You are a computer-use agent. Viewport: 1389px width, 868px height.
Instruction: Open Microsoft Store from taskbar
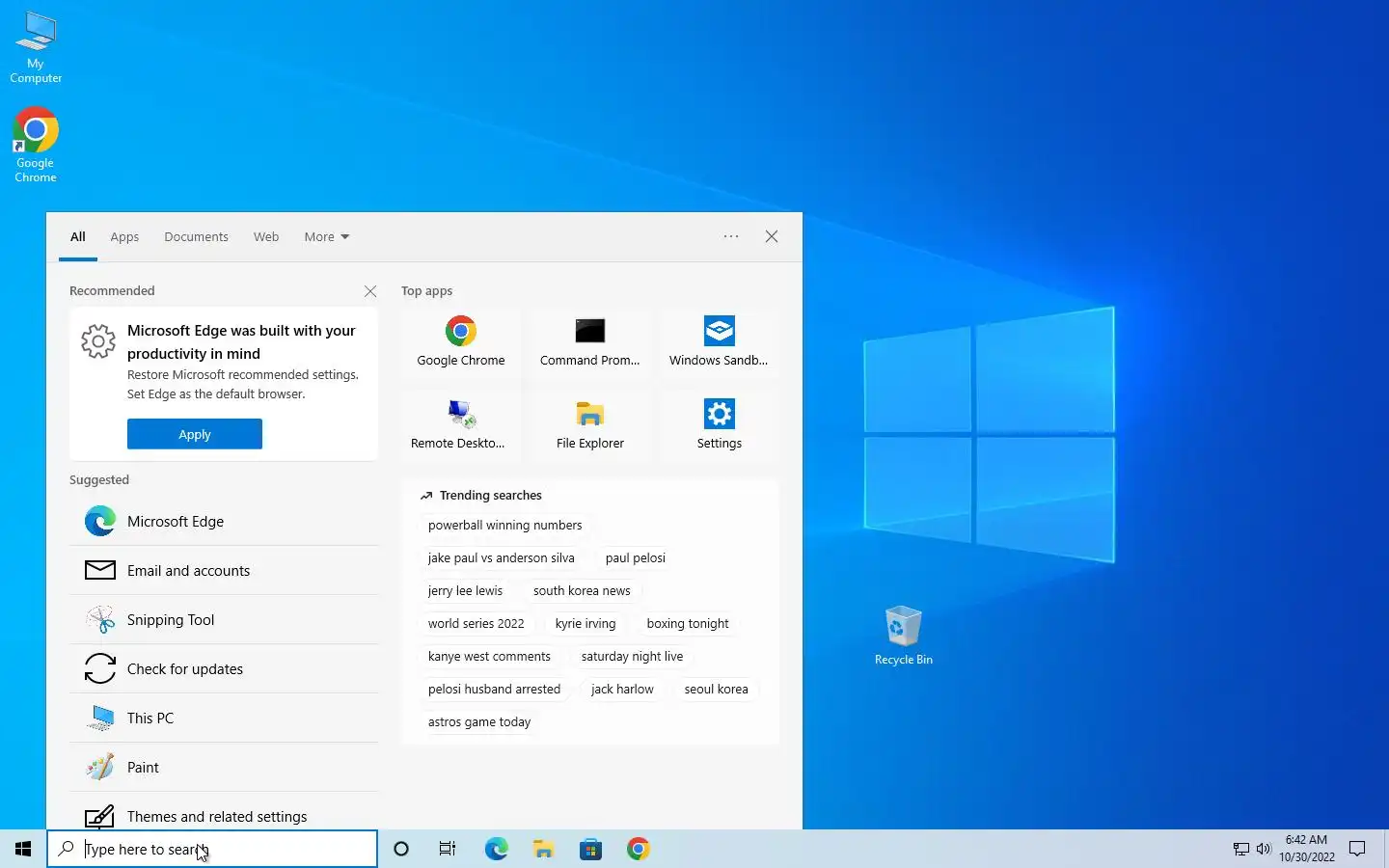590,849
